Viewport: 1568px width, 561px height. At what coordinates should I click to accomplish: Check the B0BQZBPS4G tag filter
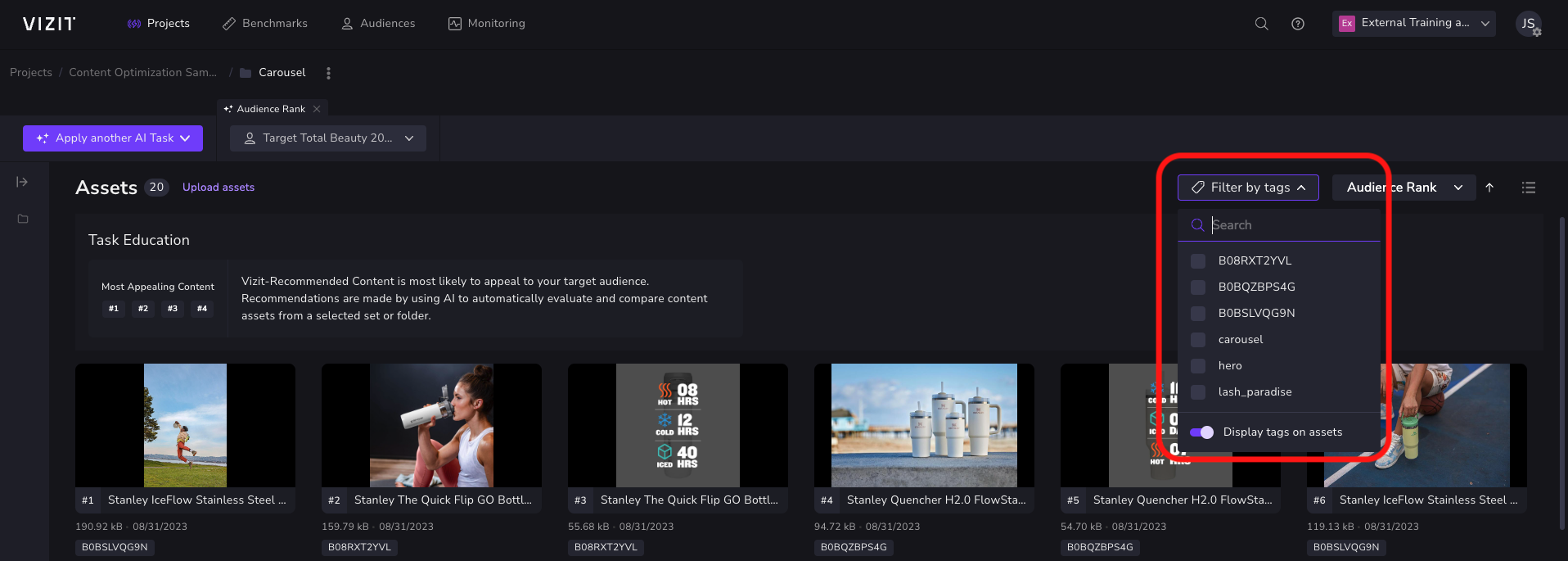click(x=1198, y=287)
